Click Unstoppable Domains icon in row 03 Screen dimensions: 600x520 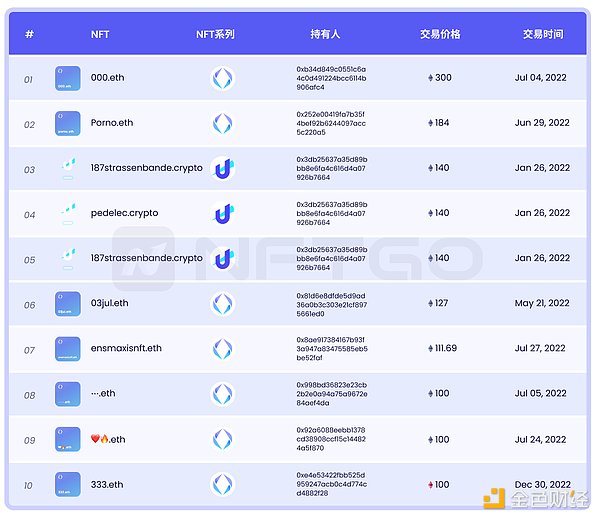pyautogui.click(x=223, y=169)
